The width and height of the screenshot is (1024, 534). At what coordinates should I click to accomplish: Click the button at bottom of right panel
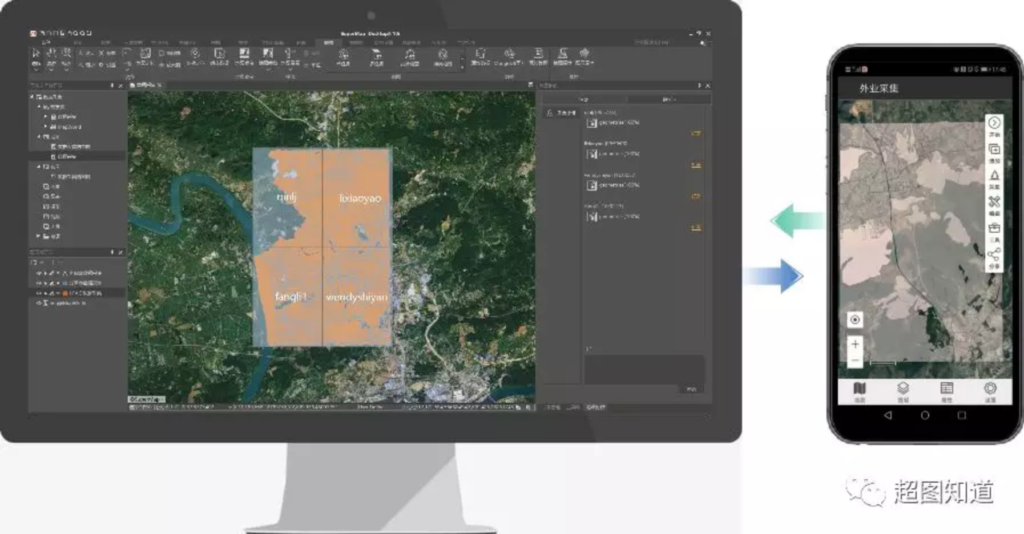(x=691, y=389)
